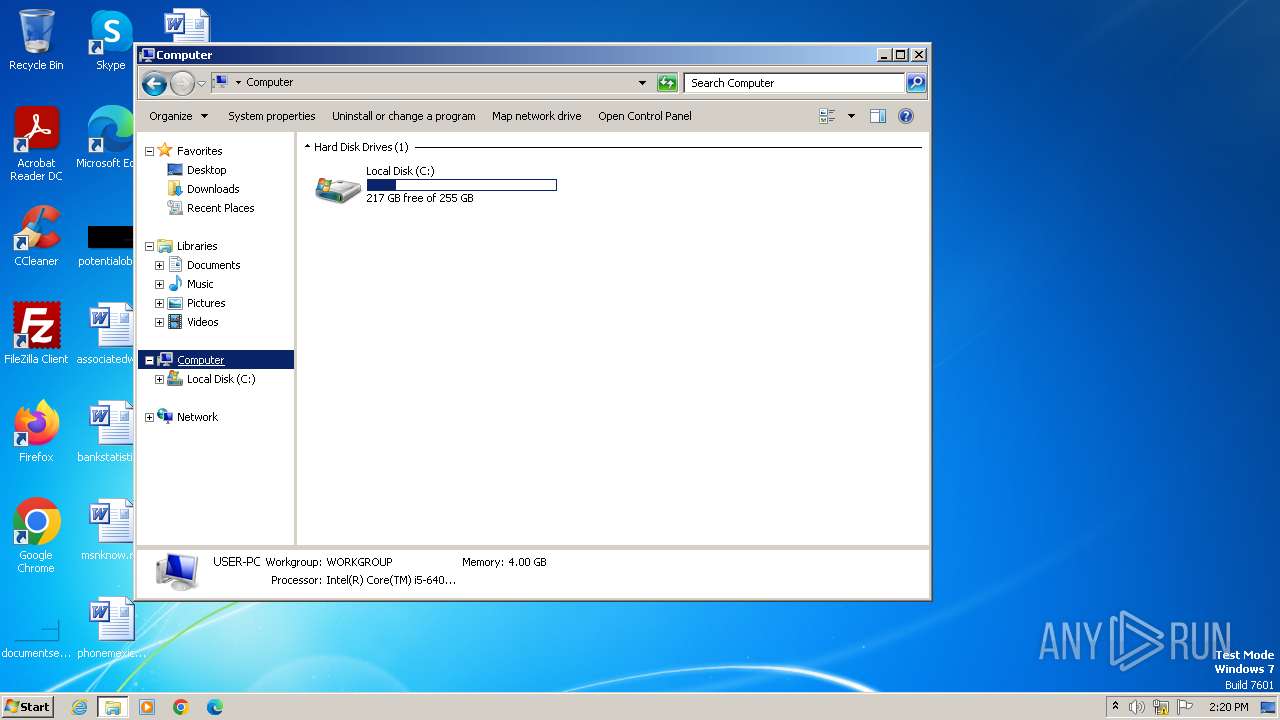Click the Back navigation arrow
1280x720 pixels.
(154, 83)
